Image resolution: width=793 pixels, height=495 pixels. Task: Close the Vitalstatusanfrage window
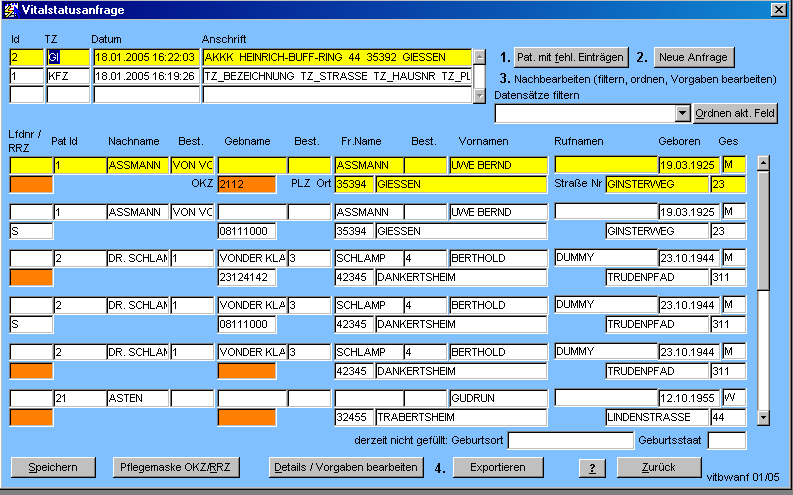click(778, 9)
